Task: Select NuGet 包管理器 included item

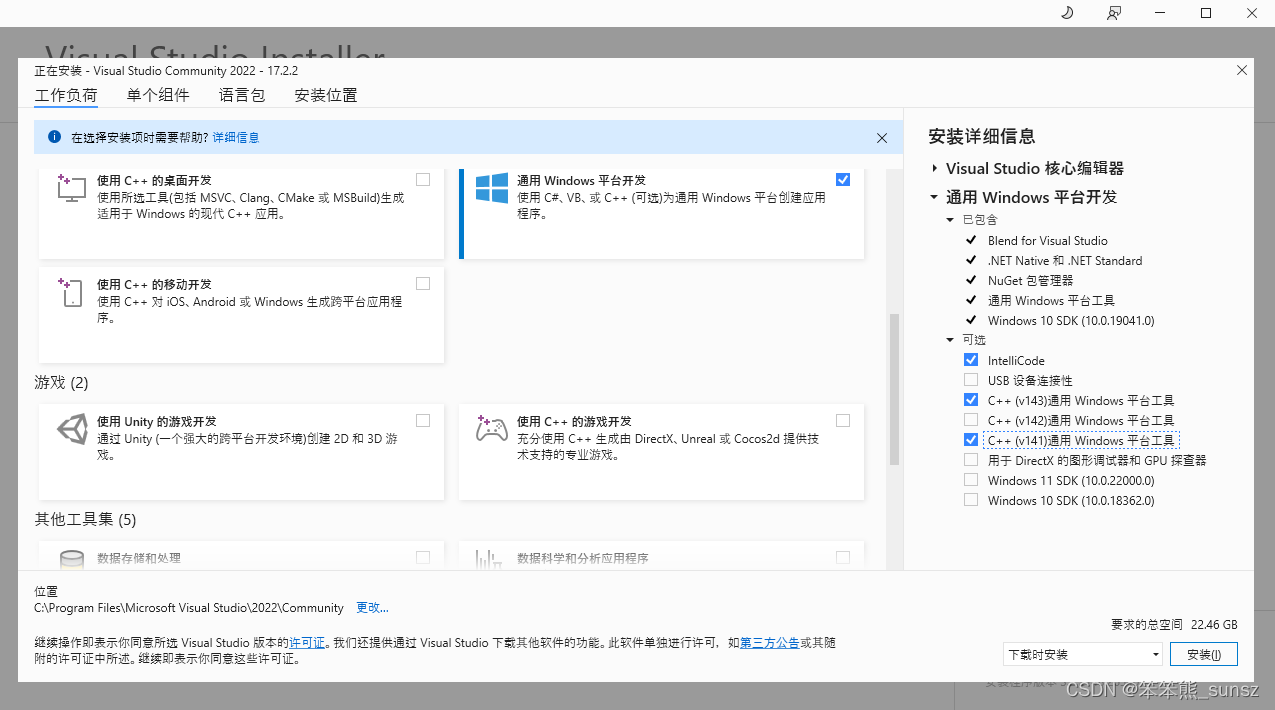Action: tap(1030, 280)
